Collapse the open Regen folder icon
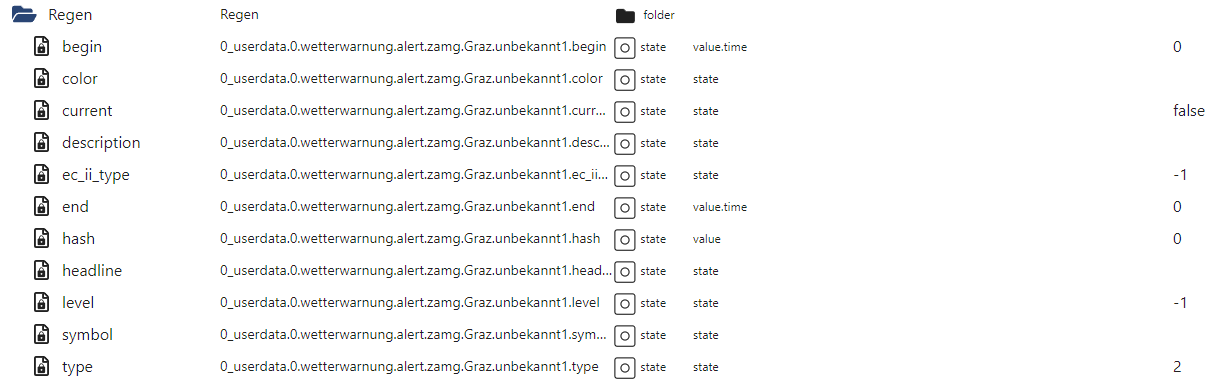The height and width of the screenshot is (385, 1216). (x=24, y=15)
